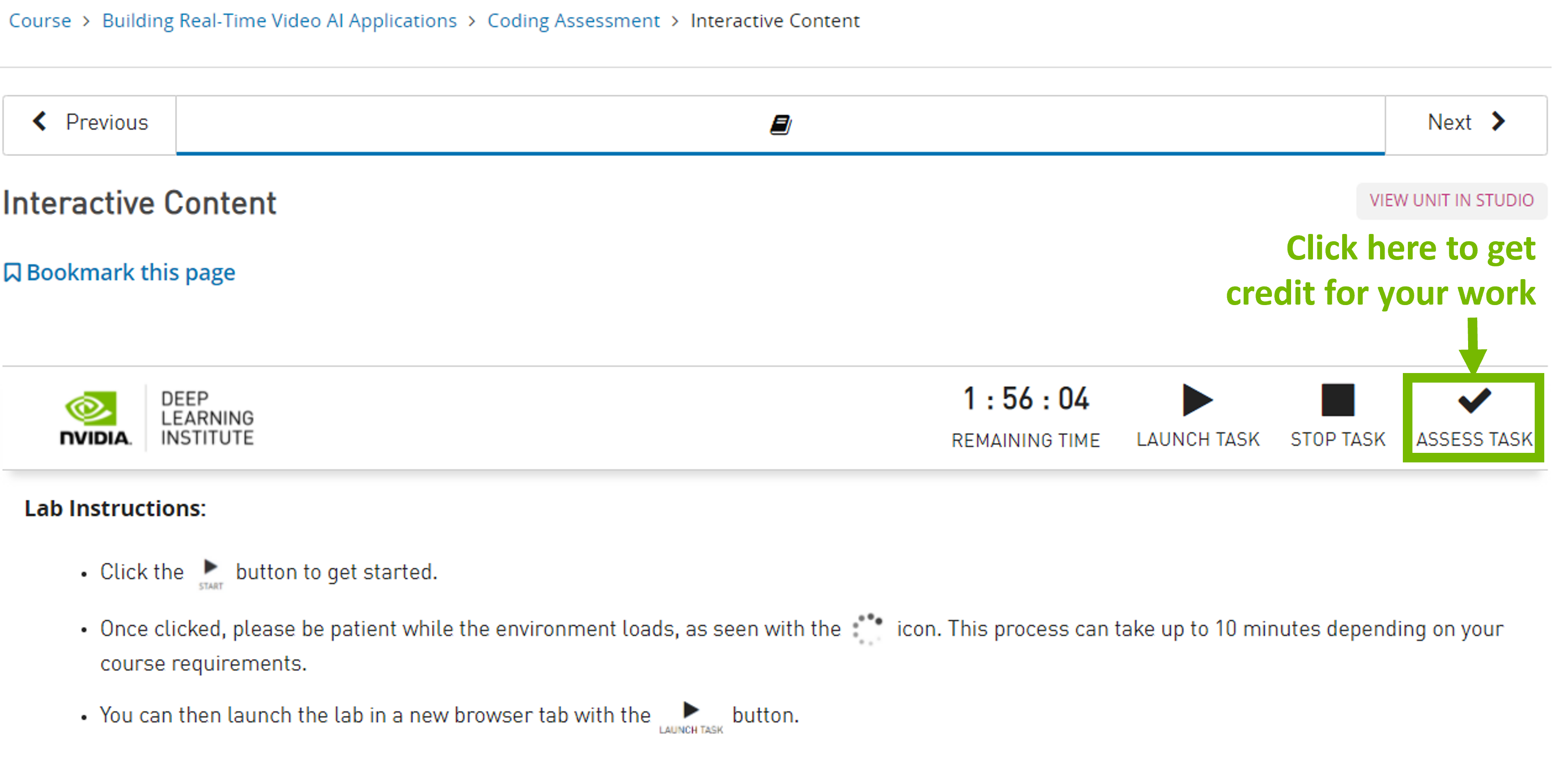Screen dimensions: 1568x757
Task: Open Building Real-Time Video AI Applications breadcrumb
Action: [279, 21]
